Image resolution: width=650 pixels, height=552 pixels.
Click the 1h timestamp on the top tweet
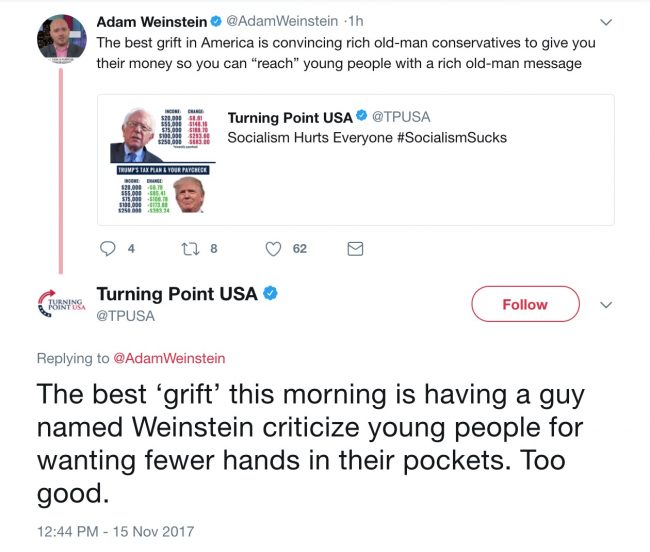point(353,22)
